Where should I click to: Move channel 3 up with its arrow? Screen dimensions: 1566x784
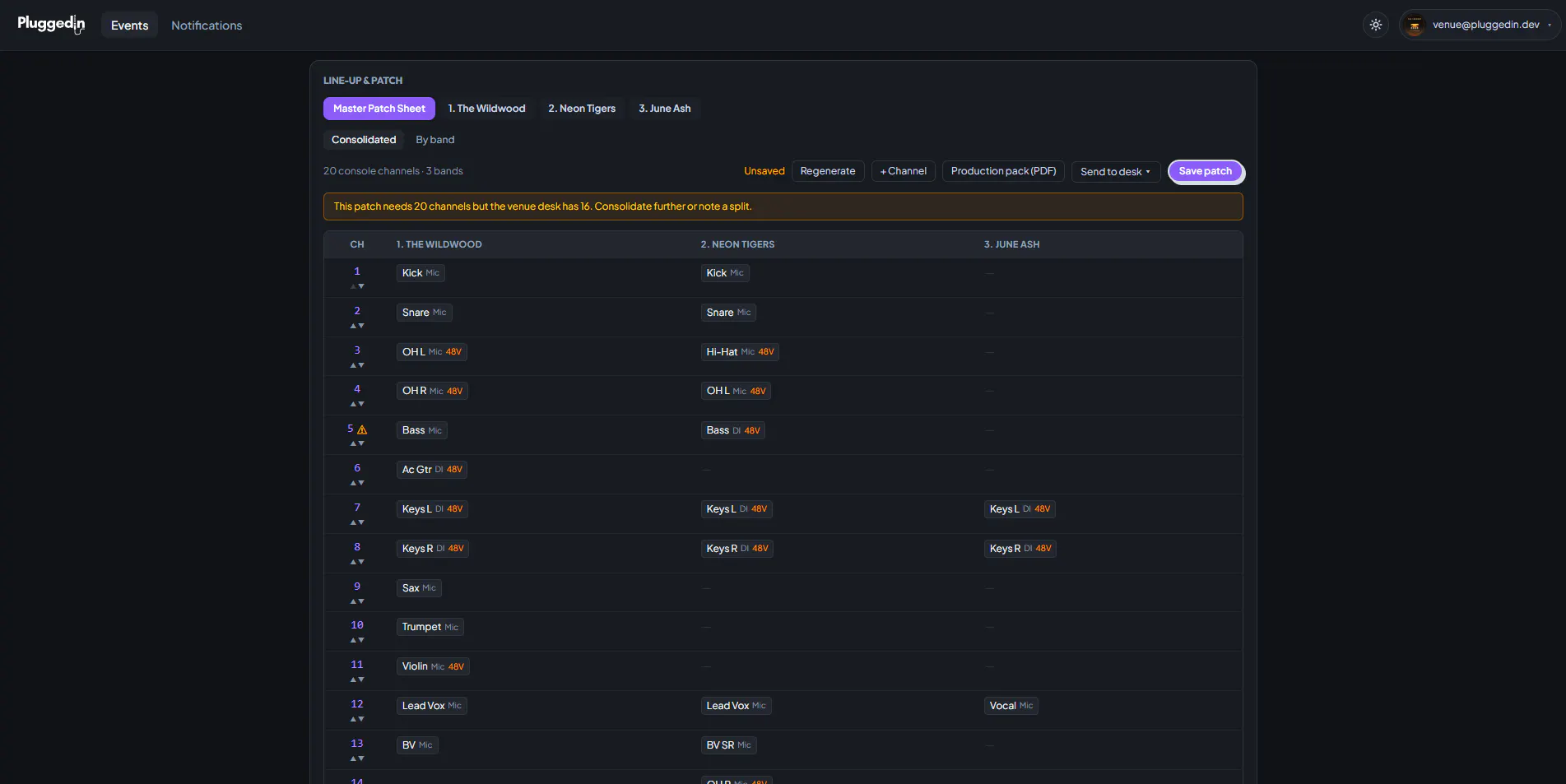point(353,365)
